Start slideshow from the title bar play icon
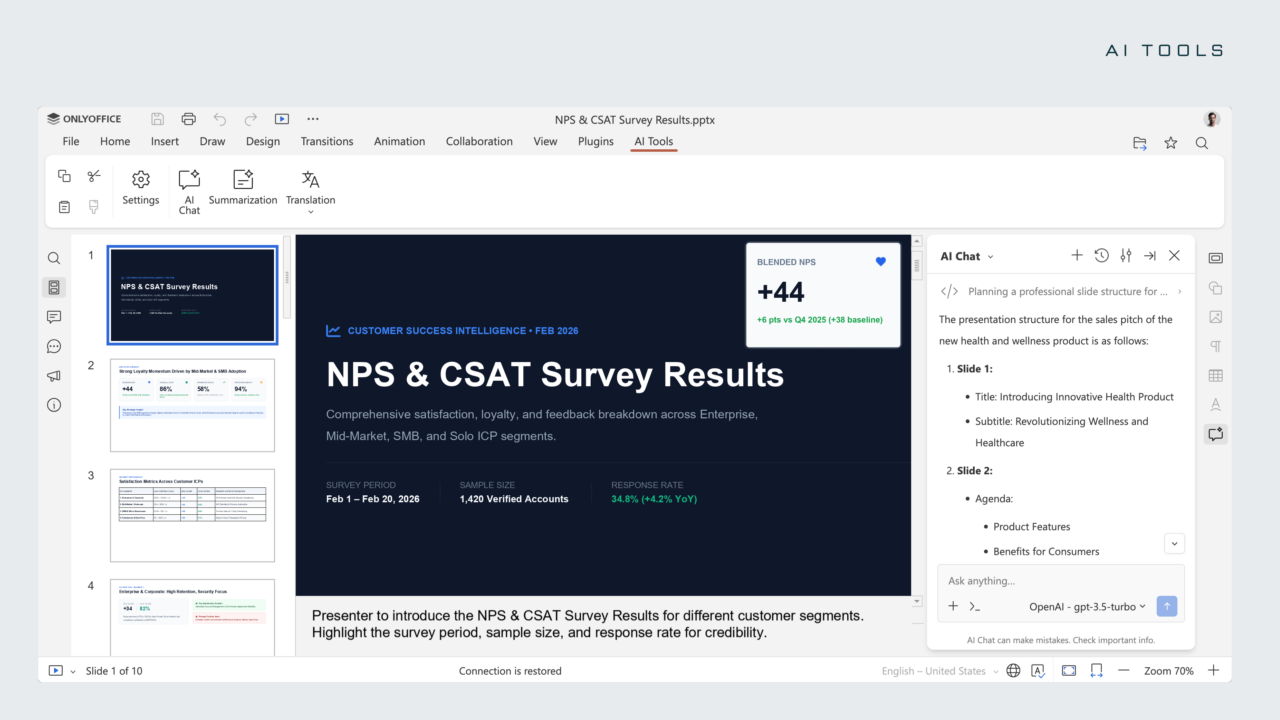 (282, 119)
